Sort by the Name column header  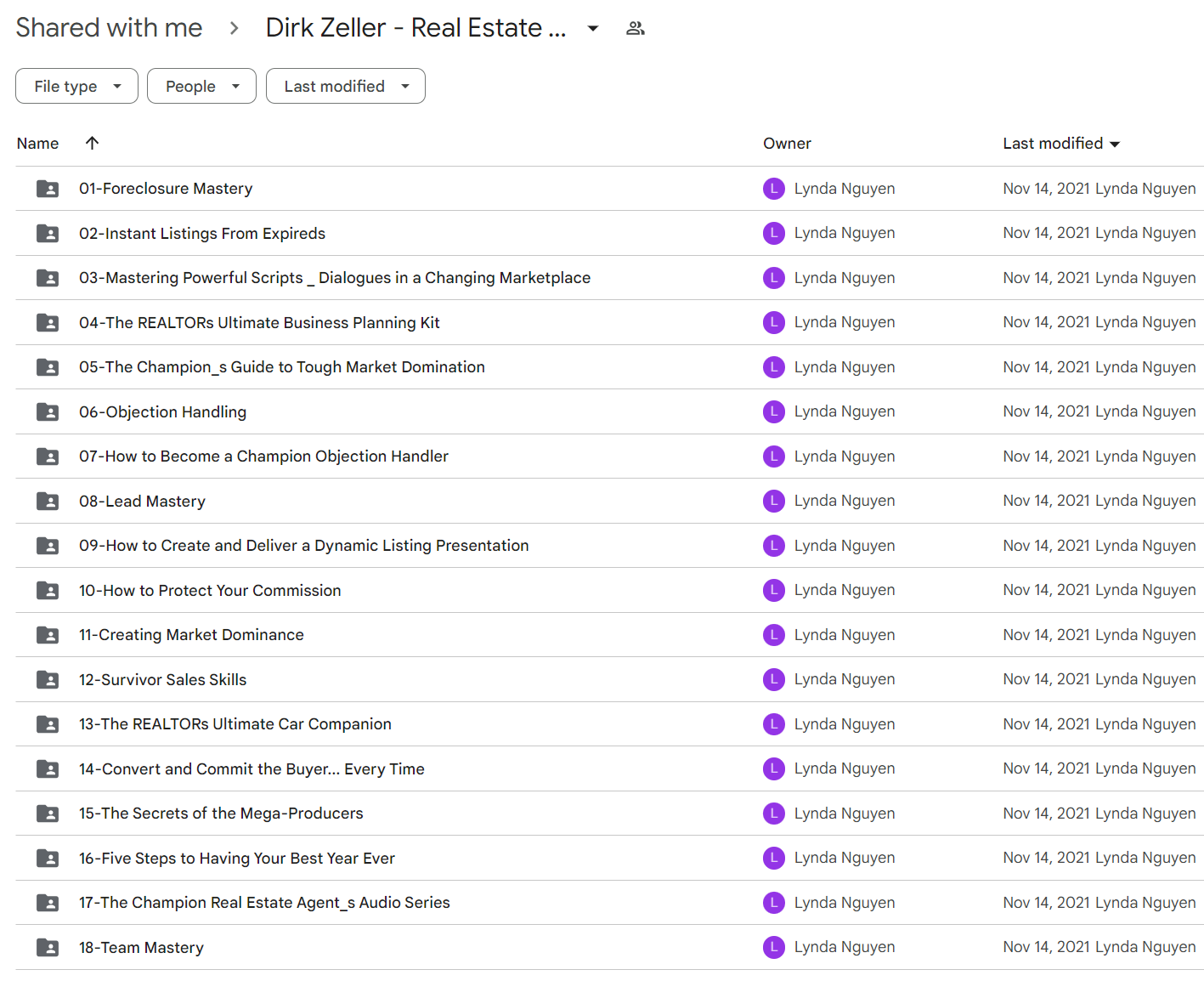click(x=37, y=144)
